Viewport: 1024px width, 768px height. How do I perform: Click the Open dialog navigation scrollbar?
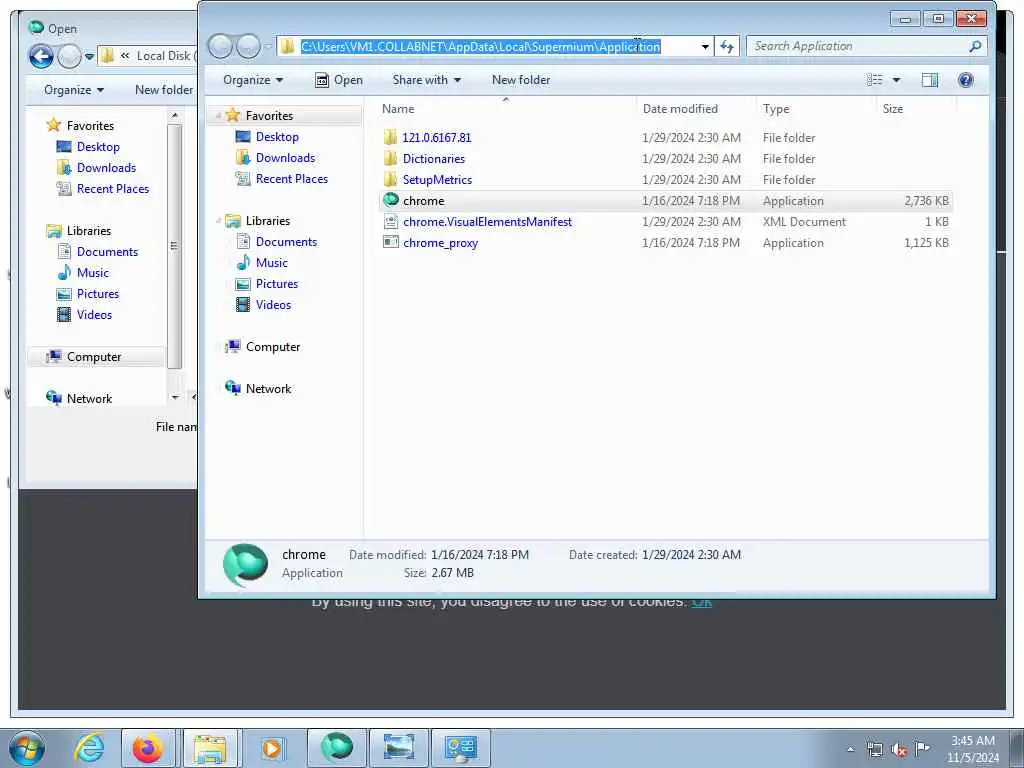click(174, 247)
